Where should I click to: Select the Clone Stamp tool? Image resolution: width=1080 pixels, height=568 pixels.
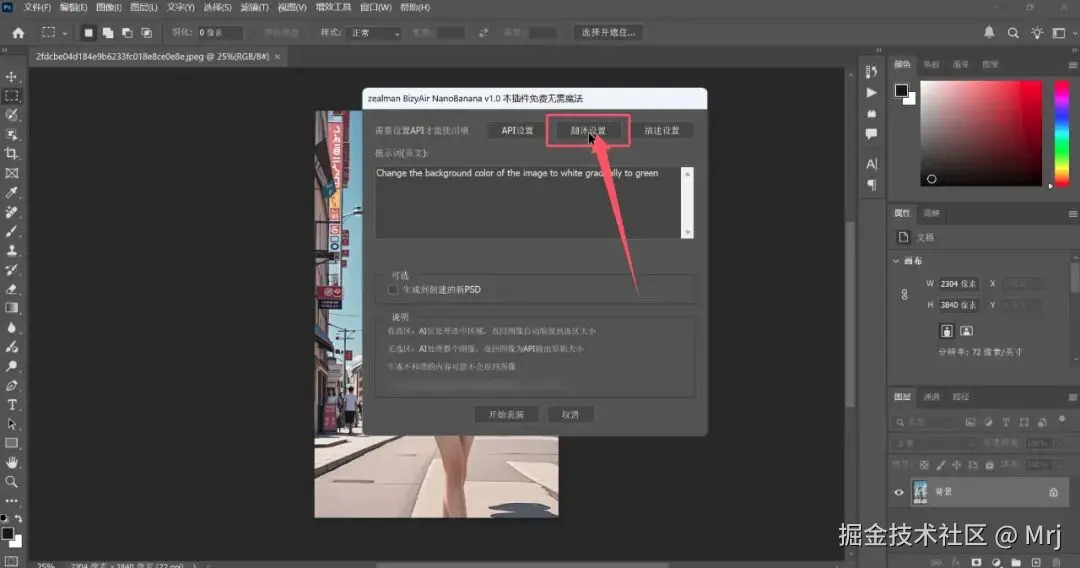point(12,251)
